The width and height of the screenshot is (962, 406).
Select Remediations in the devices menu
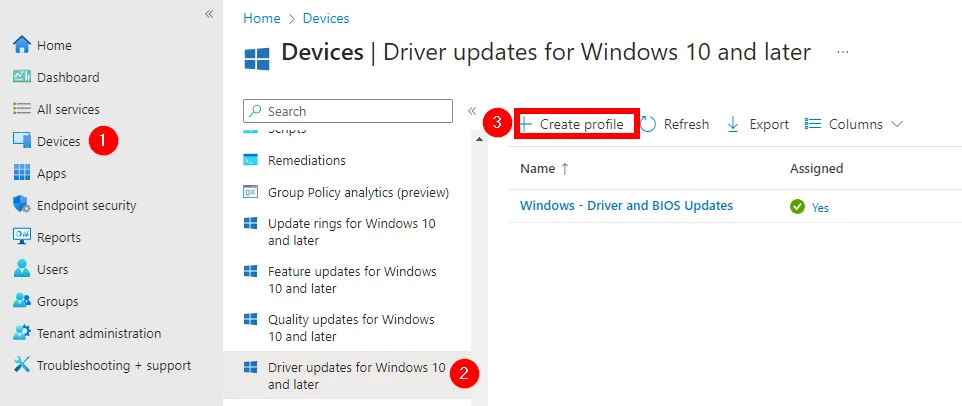306,160
